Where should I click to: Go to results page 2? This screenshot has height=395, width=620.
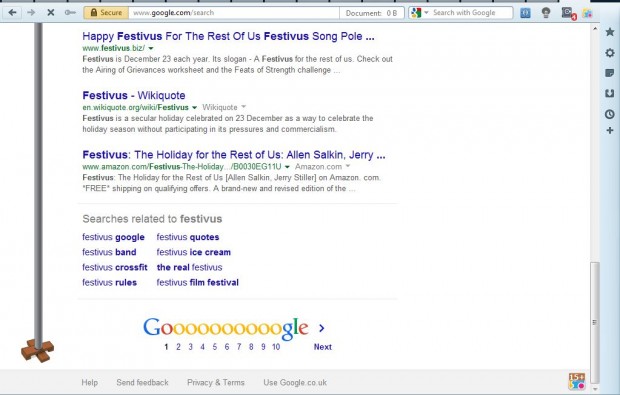pyautogui.click(x=178, y=347)
